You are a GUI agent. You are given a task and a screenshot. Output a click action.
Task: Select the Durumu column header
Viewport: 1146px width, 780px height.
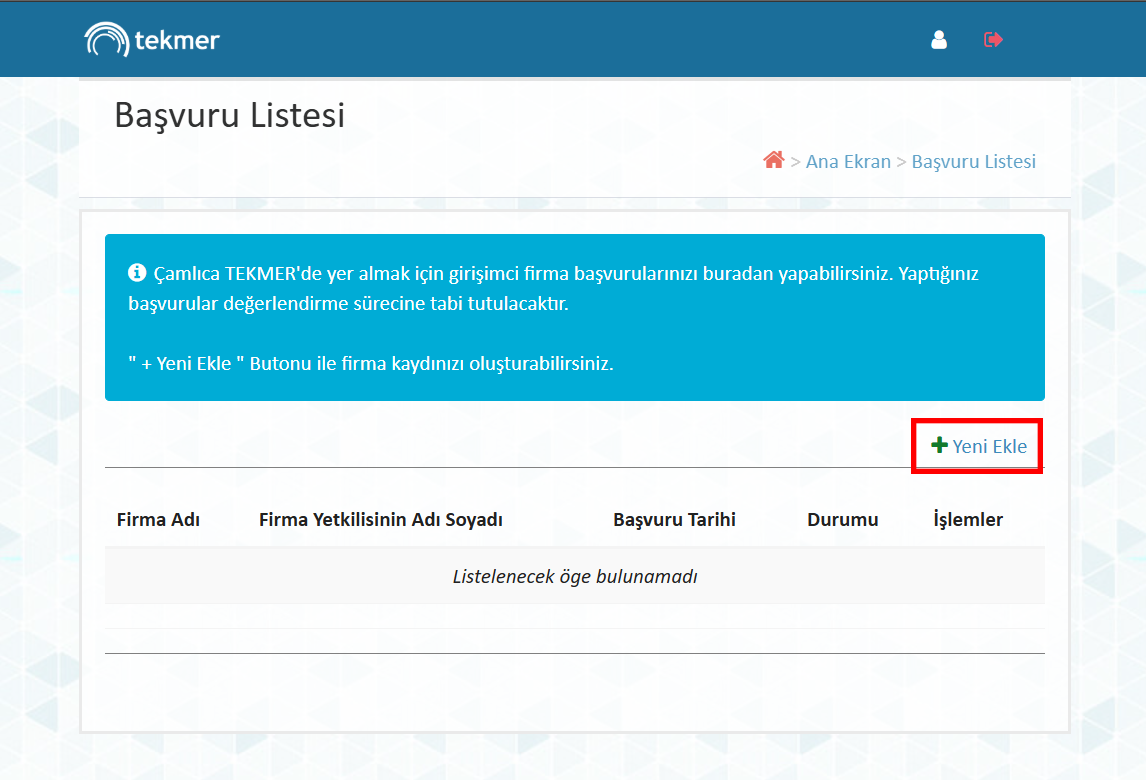[x=843, y=520]
